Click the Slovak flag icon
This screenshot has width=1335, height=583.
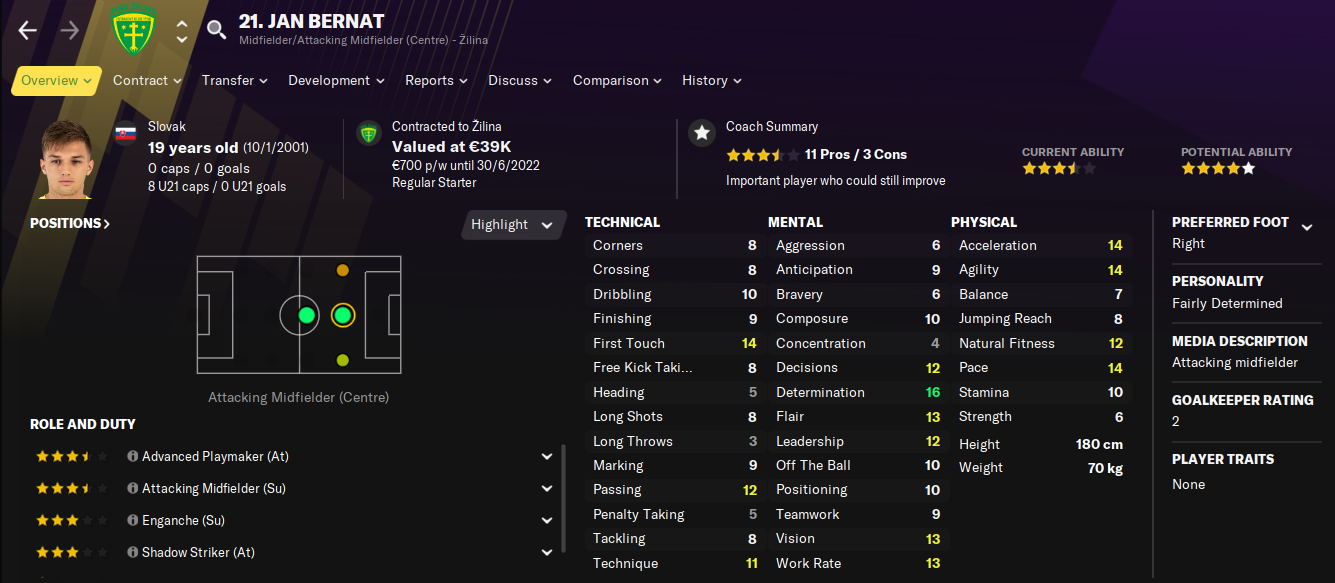(125, 134)
